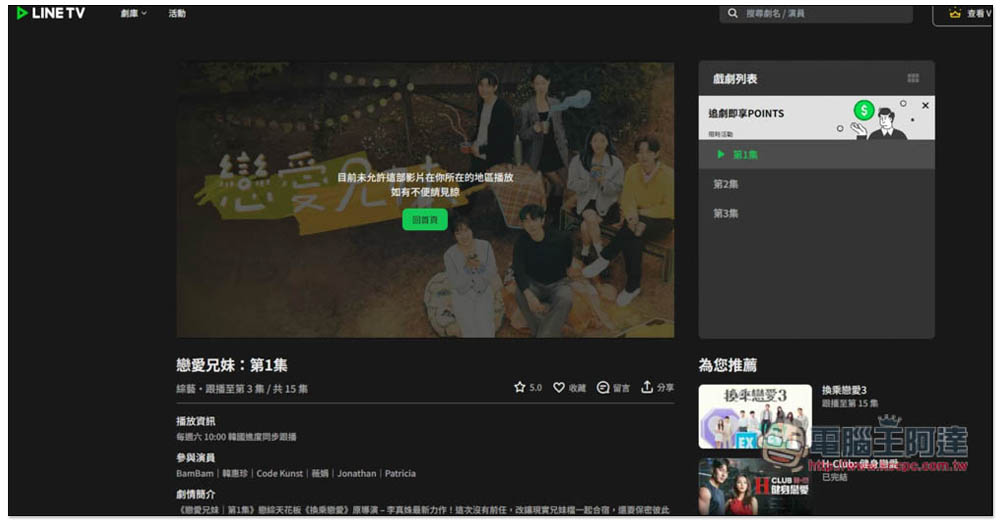
Task: Click cast member Jonathan
Action: click(357, 474)
